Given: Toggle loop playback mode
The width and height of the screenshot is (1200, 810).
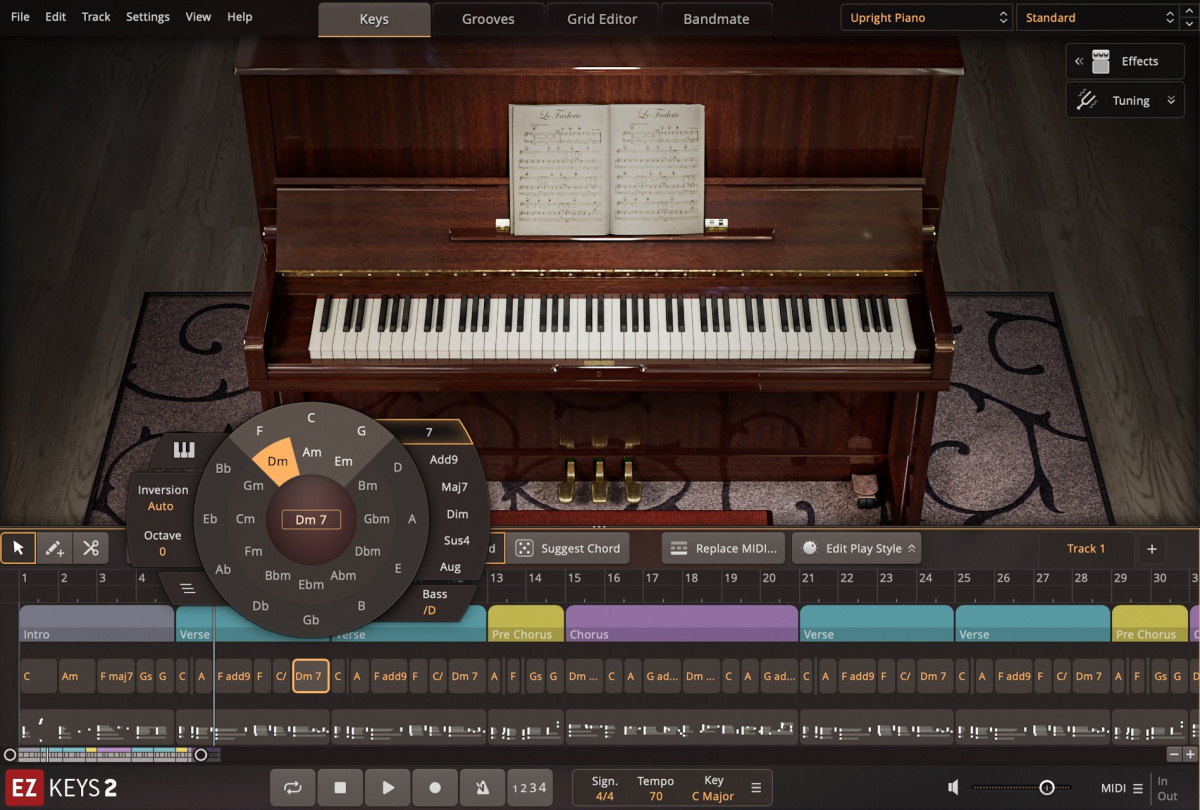Looking at the screenshot, I should [292, 787].
